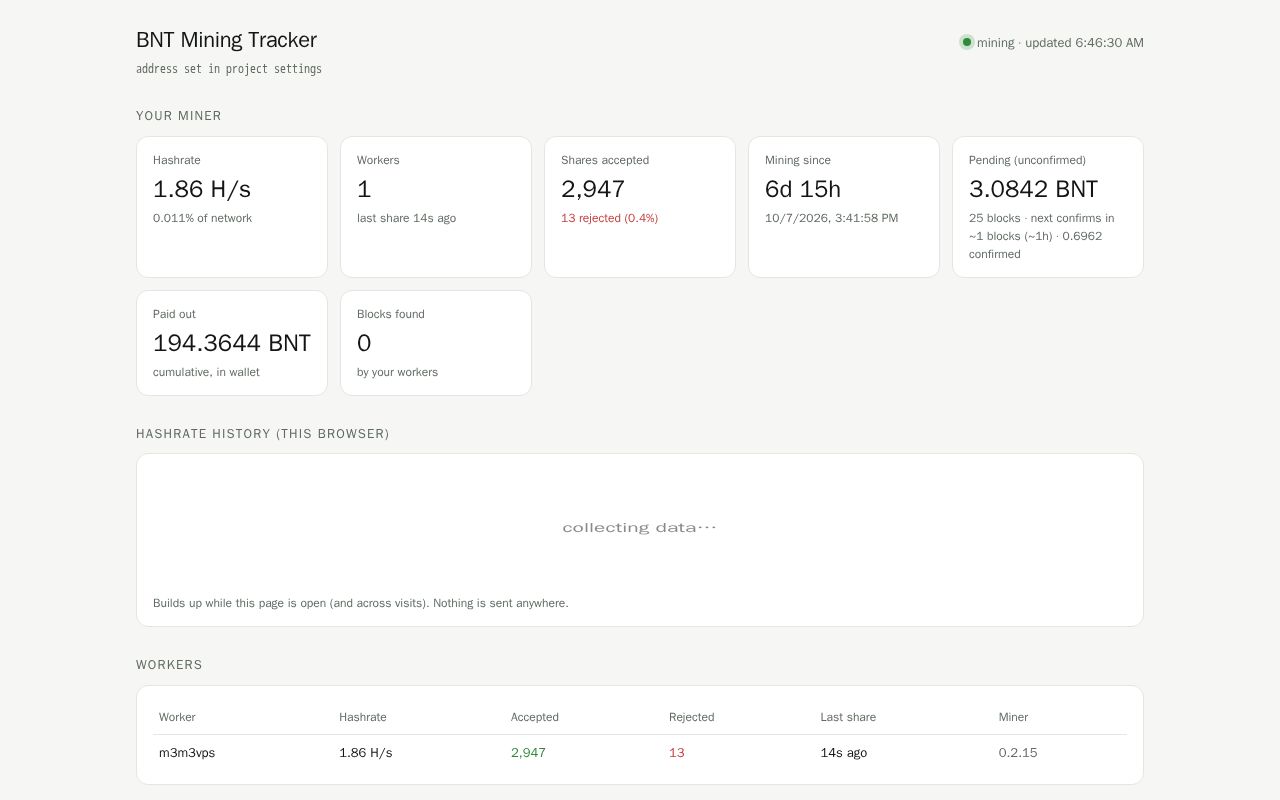Viewport: 1280px width, 800px height.
Task: Click the 'Hashrate' table column header
Action: click(x=362, y=717)
